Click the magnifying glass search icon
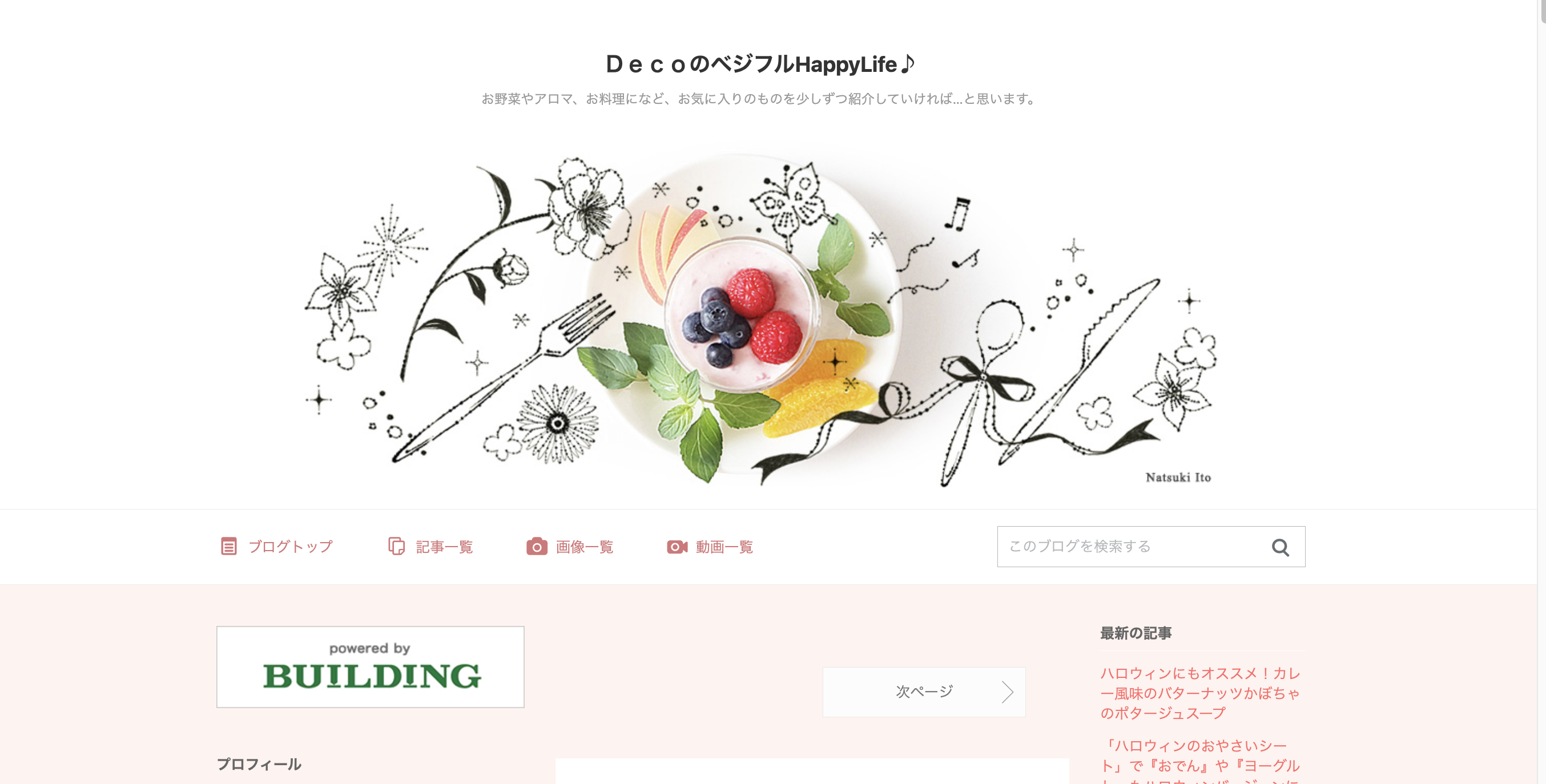This screenshot has height=784, width=1546. [x=1279, y=547]
